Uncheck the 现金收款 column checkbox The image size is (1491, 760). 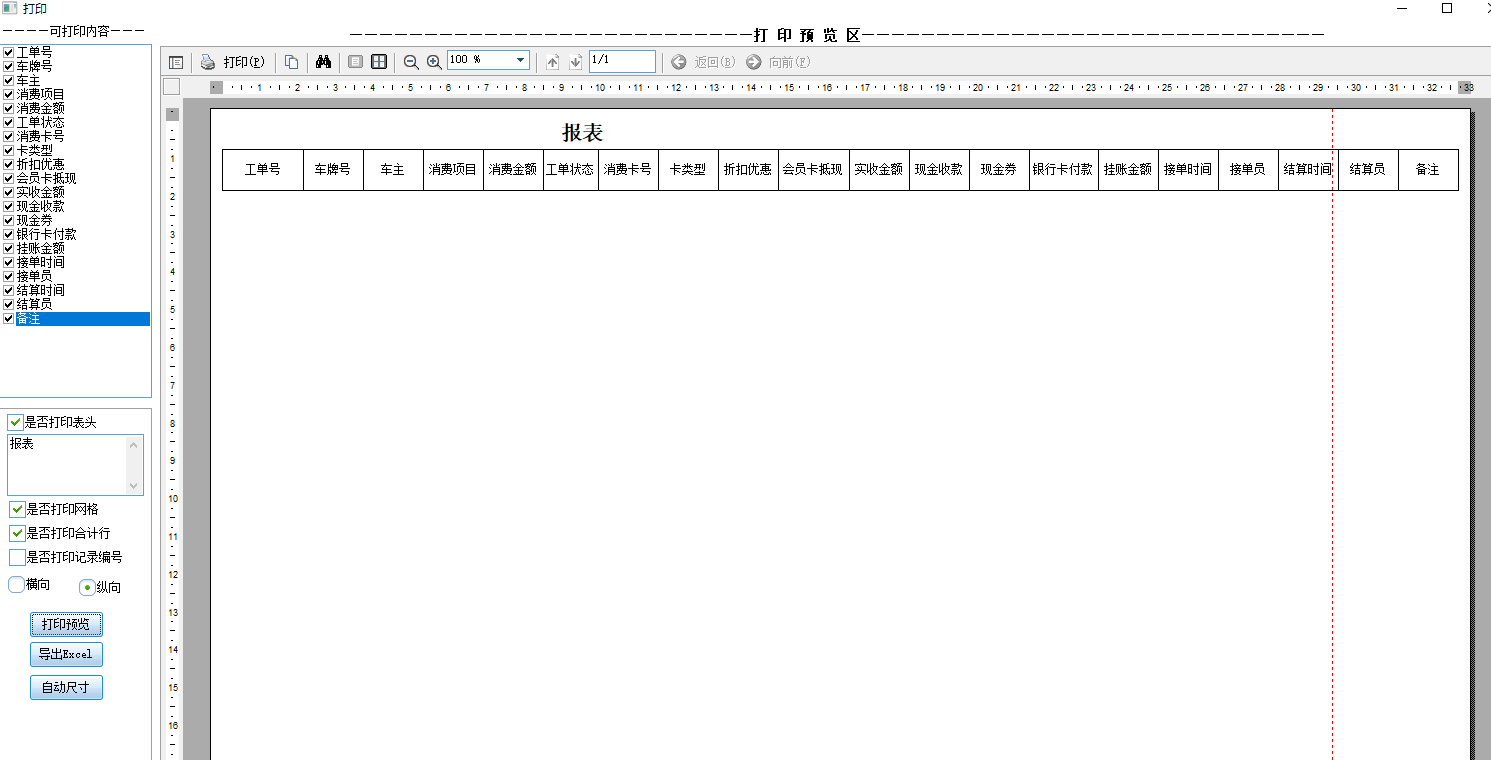[x=9, y=206]
